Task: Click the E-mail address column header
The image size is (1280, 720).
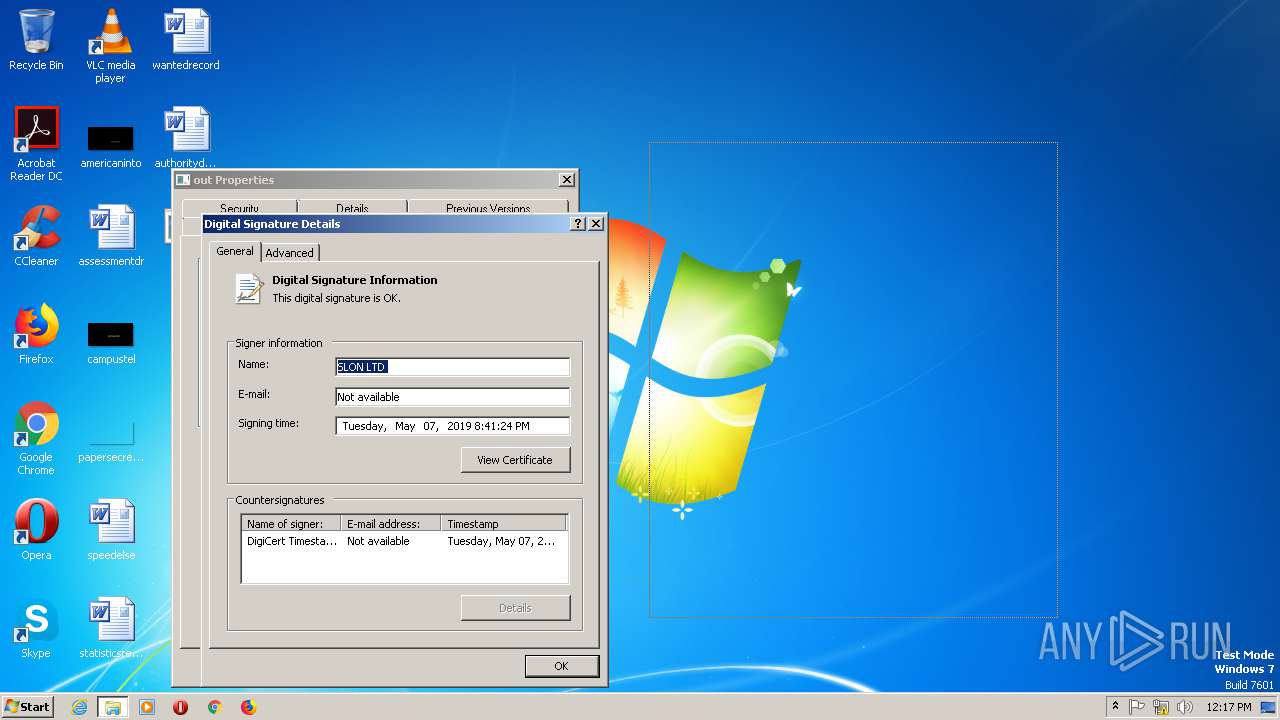Action: coord(391,524)
